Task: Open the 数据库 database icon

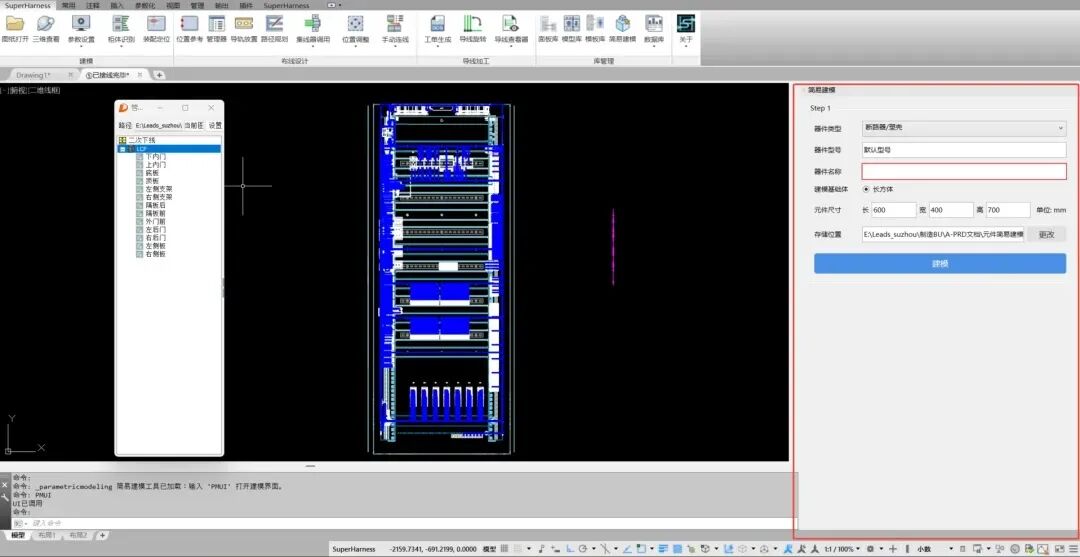Action: pos(654,24)
